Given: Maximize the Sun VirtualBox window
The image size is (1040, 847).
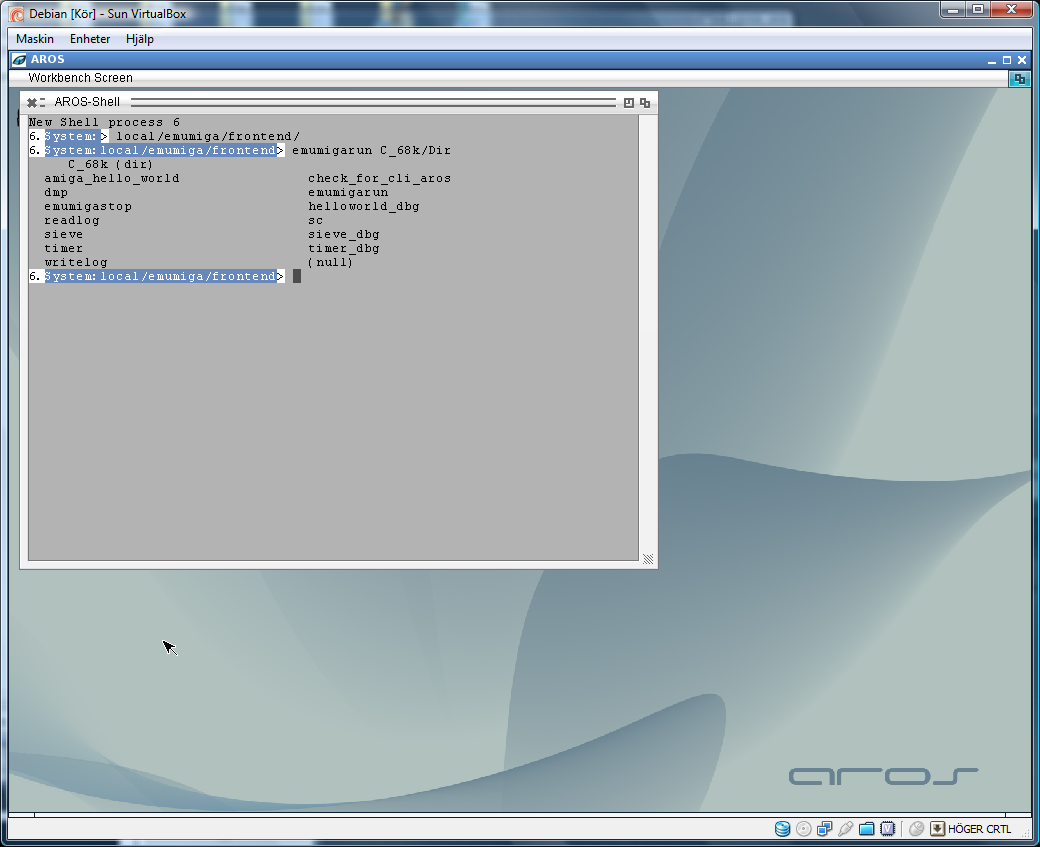Looking at the screenshot, I should tap(978, 9).
